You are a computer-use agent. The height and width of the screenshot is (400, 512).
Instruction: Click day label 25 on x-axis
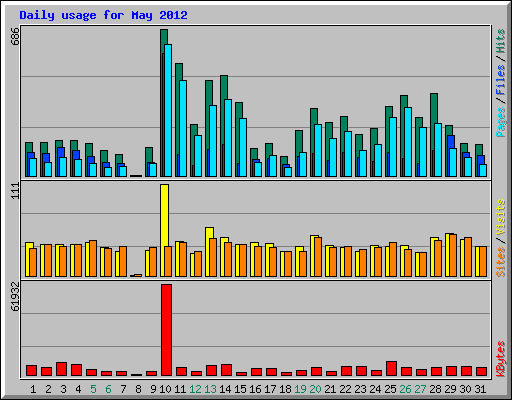pyautogui.click(x=390, y=389)
